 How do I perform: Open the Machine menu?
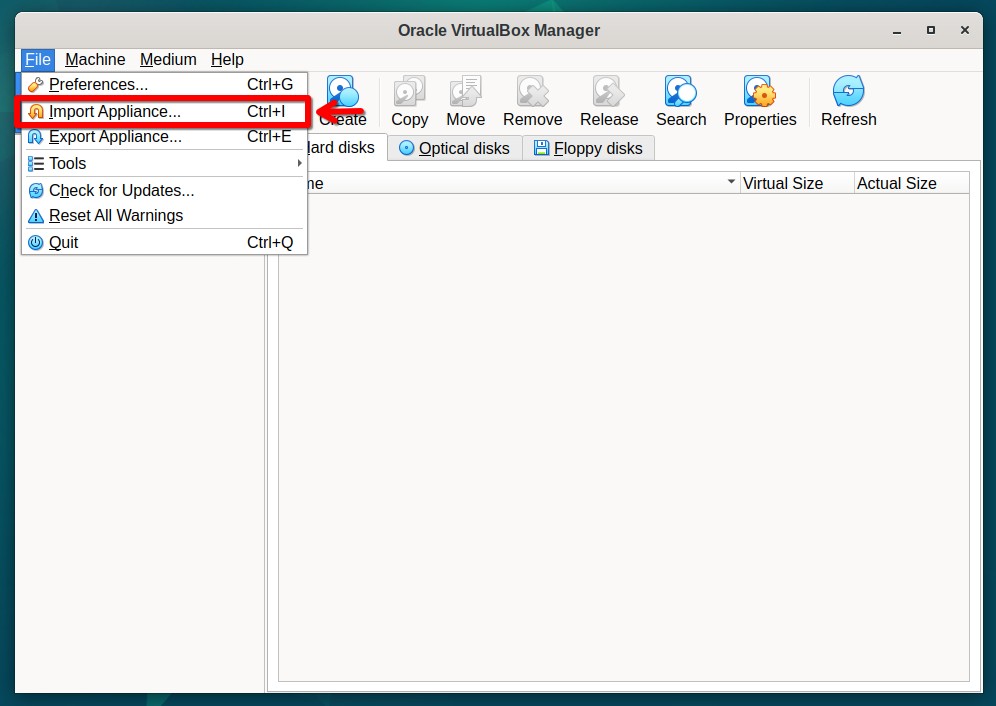(95, 60)
